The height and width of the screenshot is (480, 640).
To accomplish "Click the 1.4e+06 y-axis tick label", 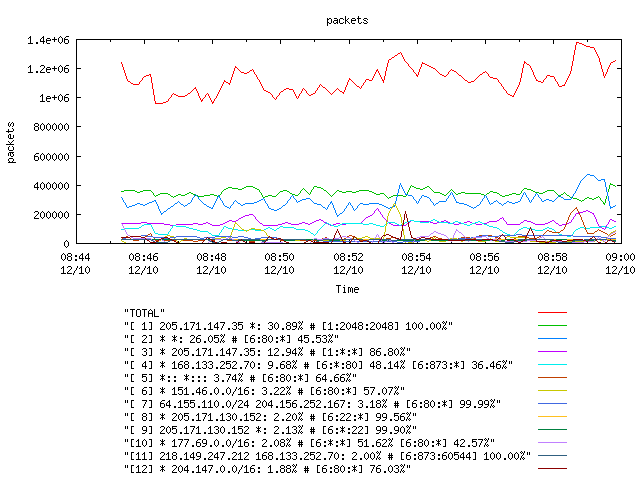I will [x=48, y=40].
